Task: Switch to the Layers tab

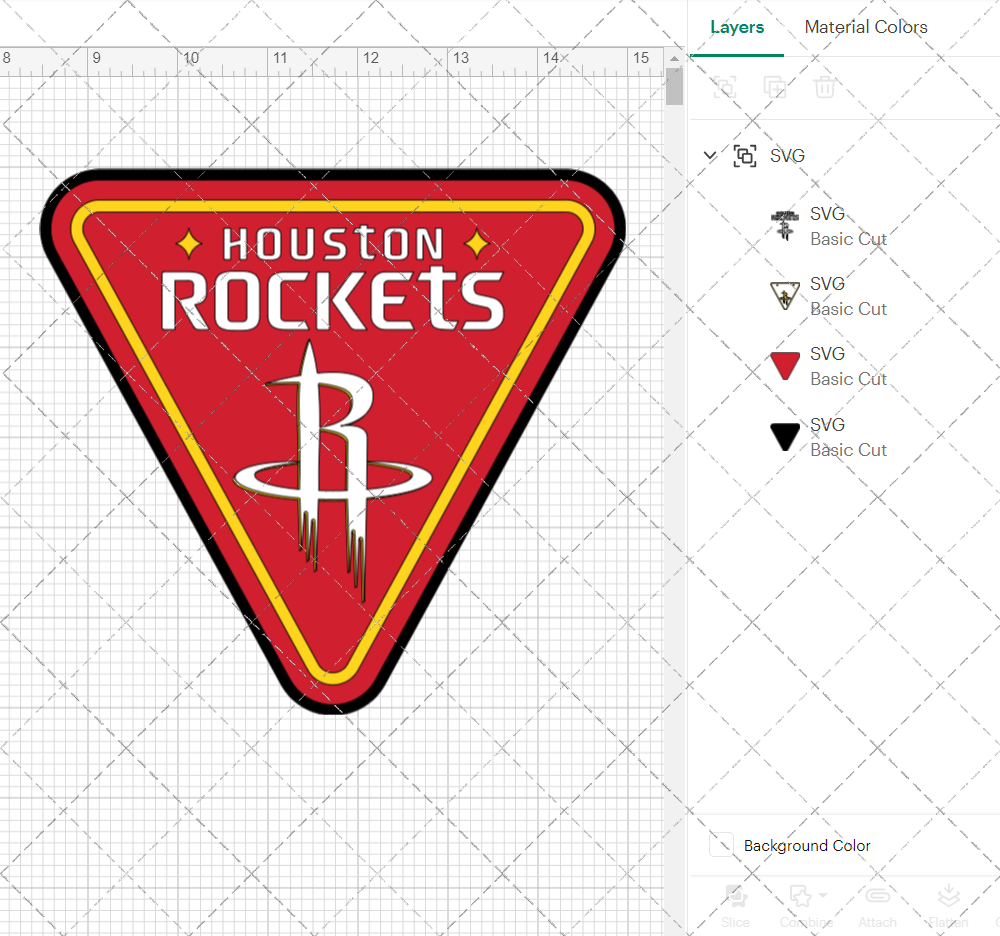Action: 737,27
